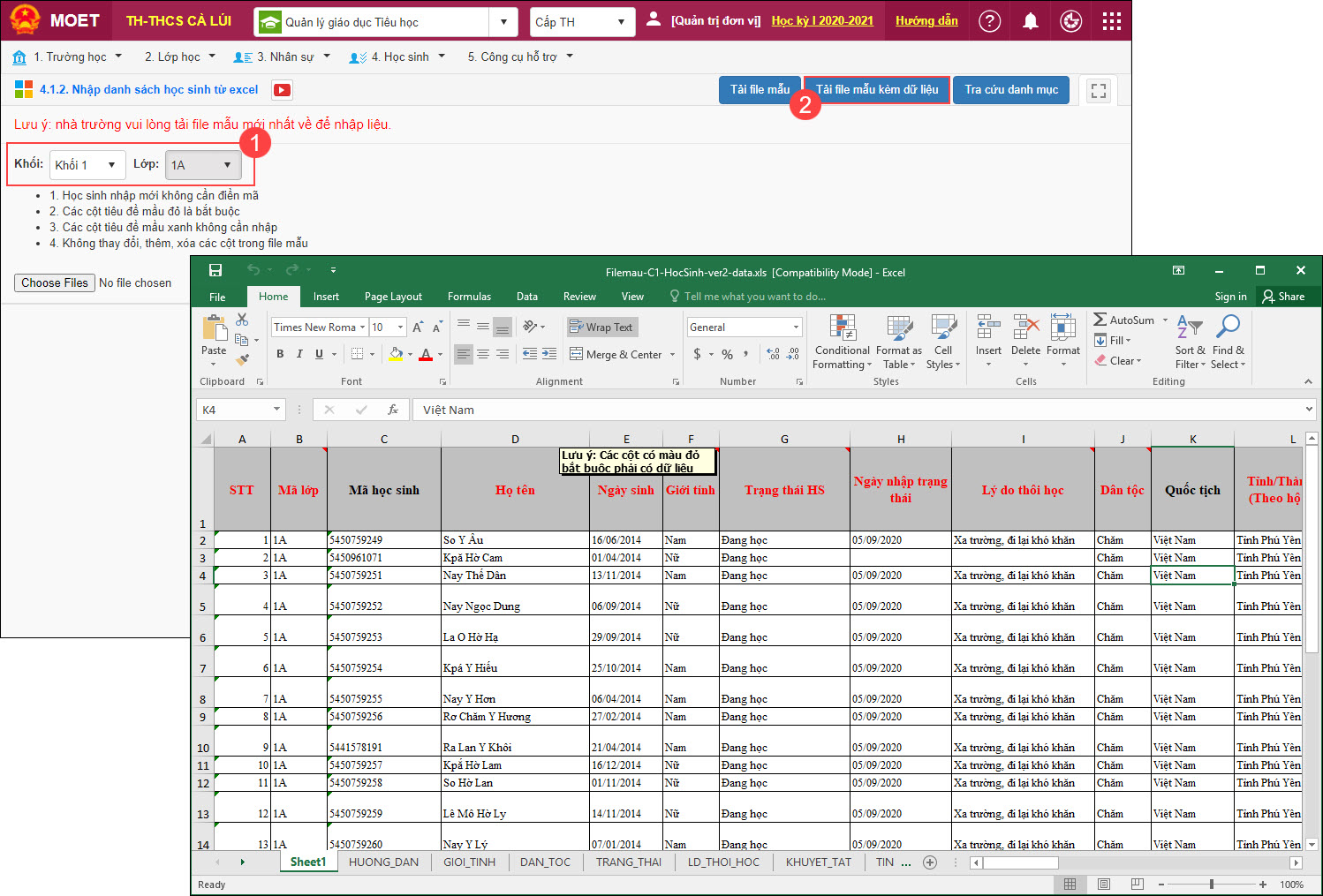The image size is (1323, 896).
Task: Open the apps grid icon in header
Action: coord(1112,21)
